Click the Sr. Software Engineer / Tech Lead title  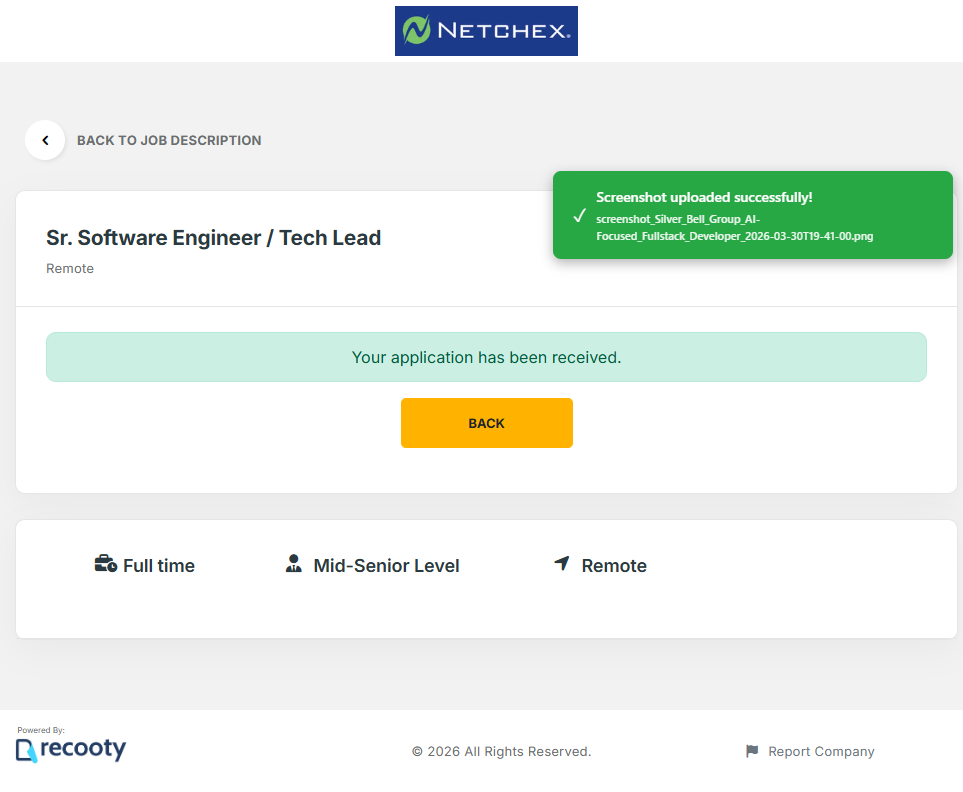(213, 238)
